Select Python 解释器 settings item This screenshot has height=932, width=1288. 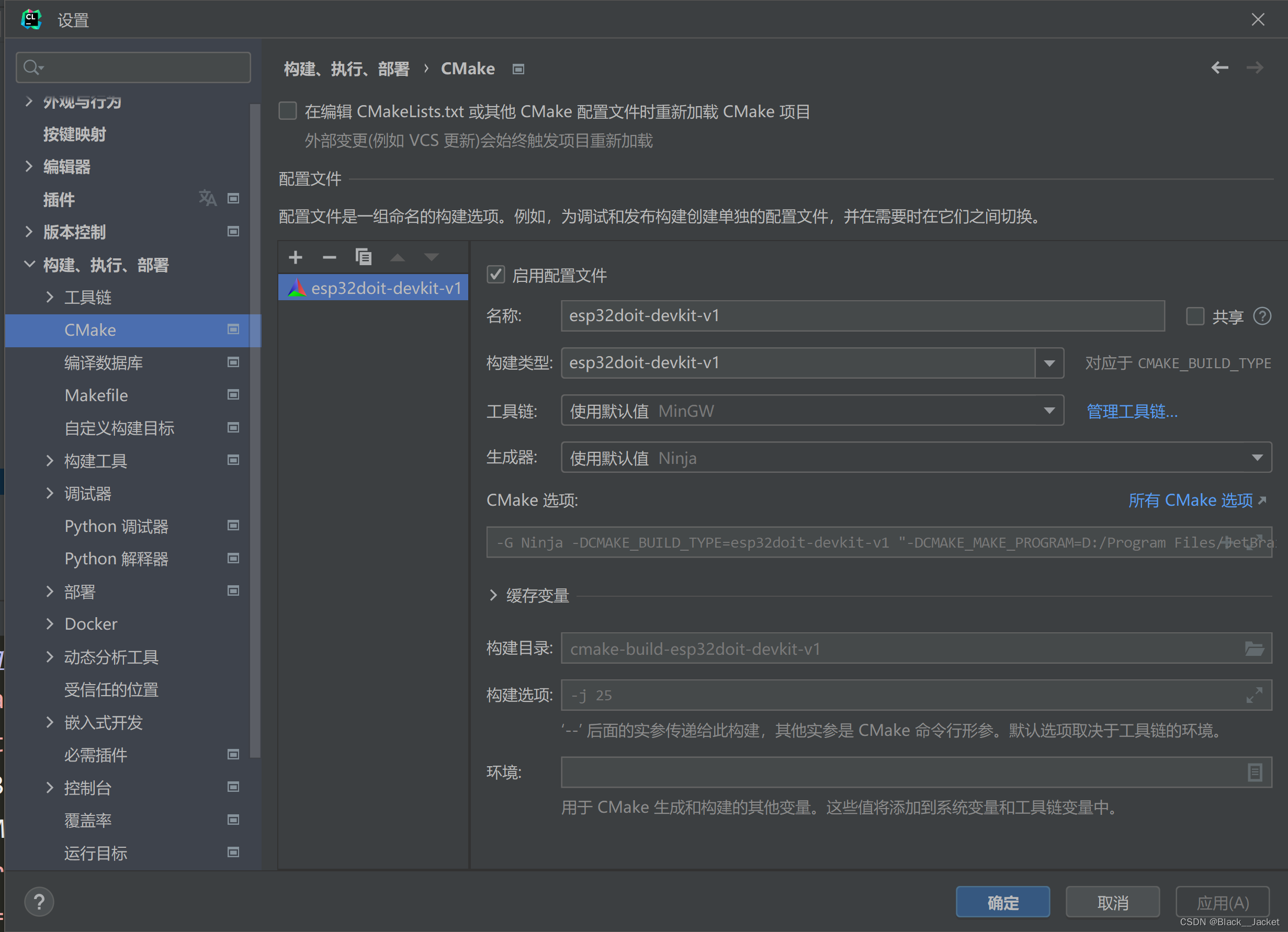[117, 559]
